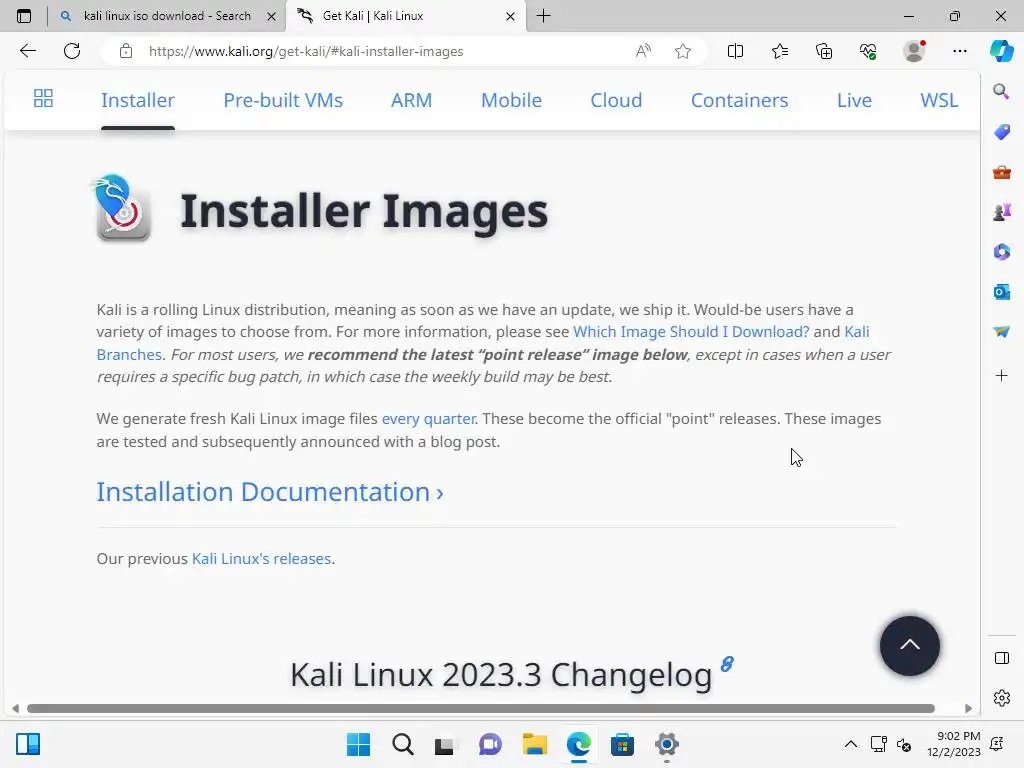
Task: Open sidebar Drop paper plane icon
Action: [1001, 332]
